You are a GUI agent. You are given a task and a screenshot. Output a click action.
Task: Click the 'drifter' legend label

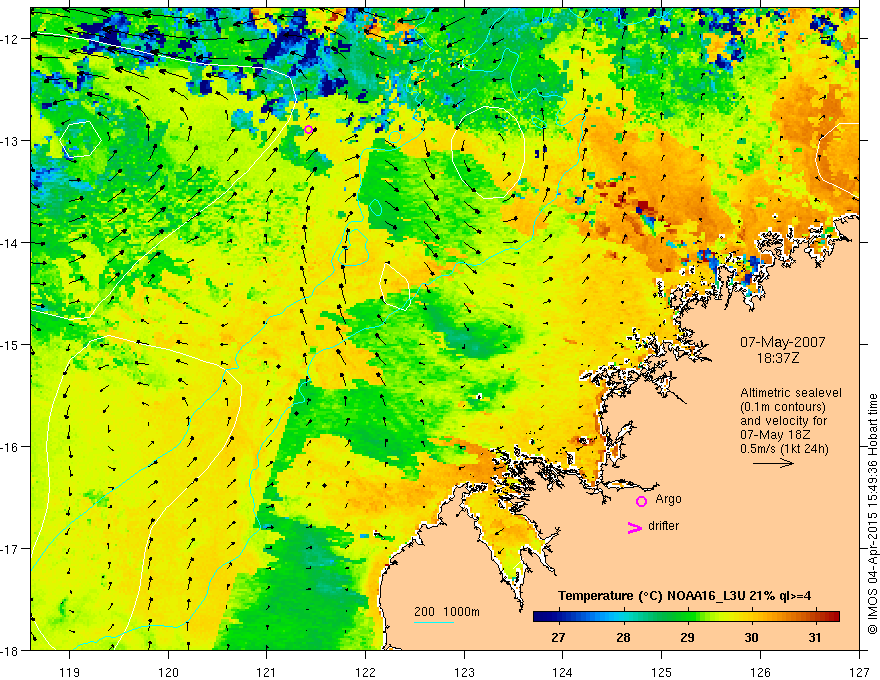click(x=663, y=526)
